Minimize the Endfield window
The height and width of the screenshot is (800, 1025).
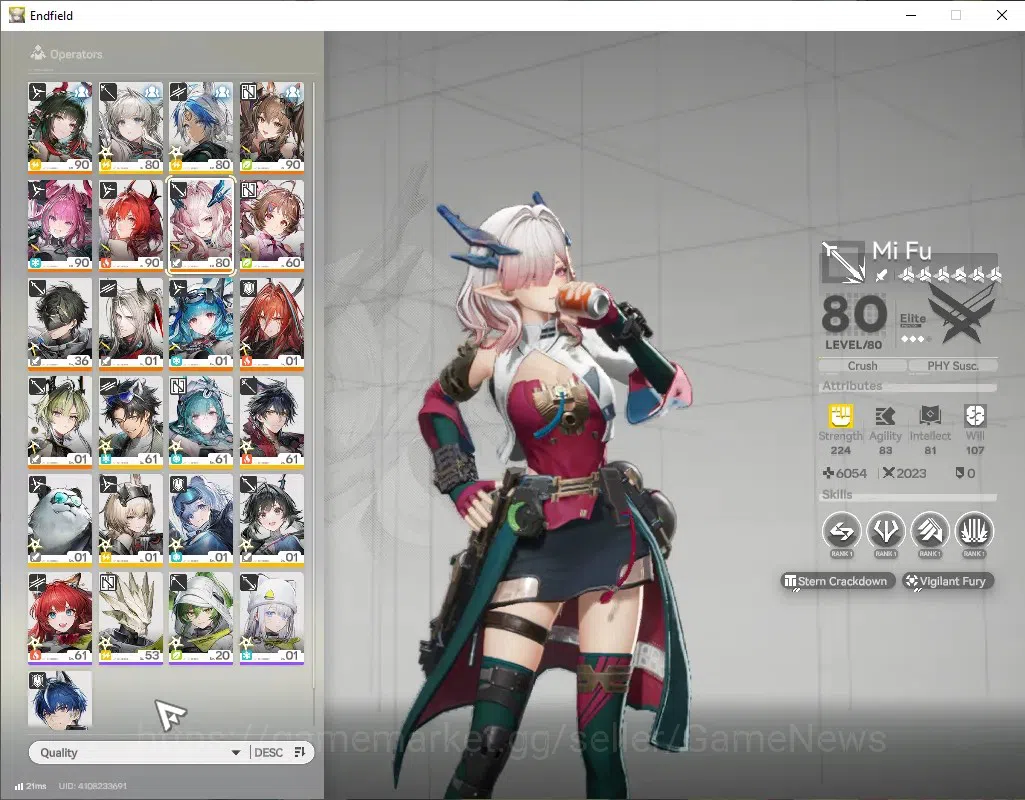911,15
